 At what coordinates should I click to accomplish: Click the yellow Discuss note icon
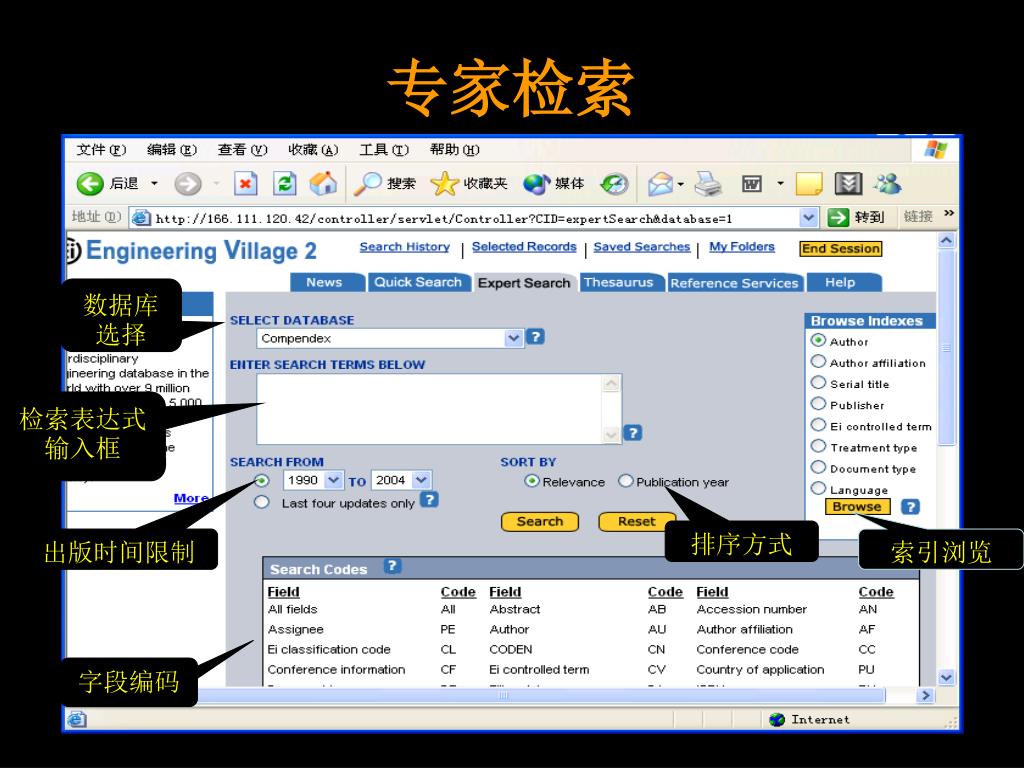point(809,184)
